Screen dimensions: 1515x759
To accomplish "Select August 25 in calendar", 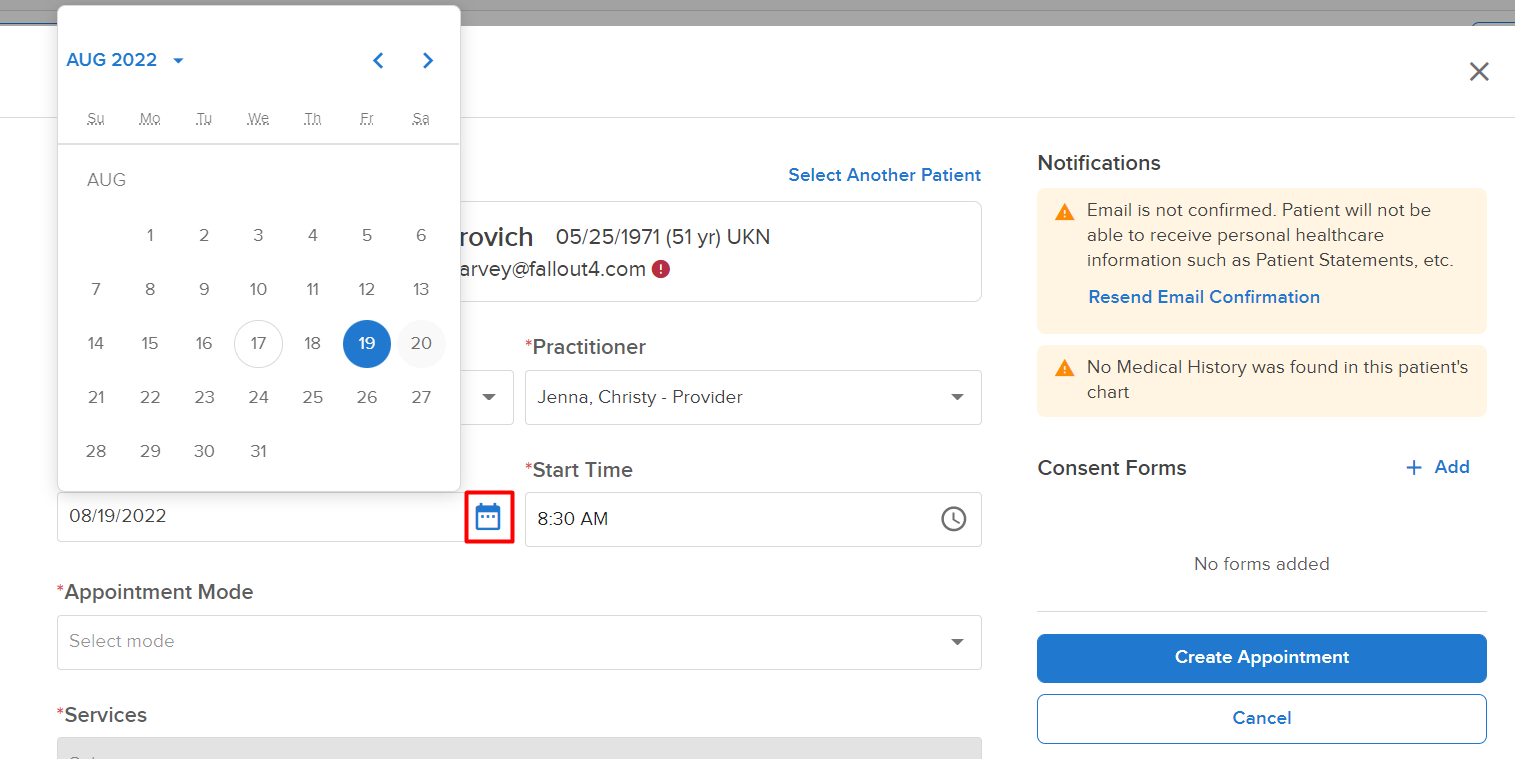I will 313,398.
